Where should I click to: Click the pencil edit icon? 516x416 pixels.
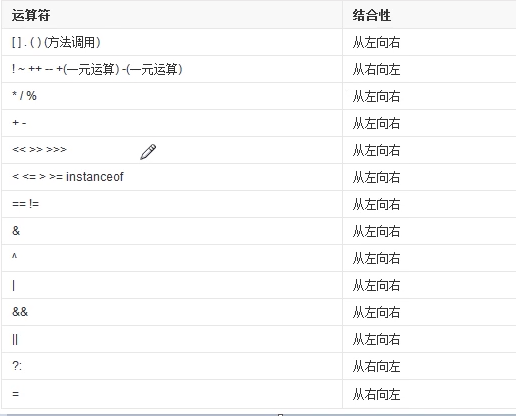tap(148, 152)
